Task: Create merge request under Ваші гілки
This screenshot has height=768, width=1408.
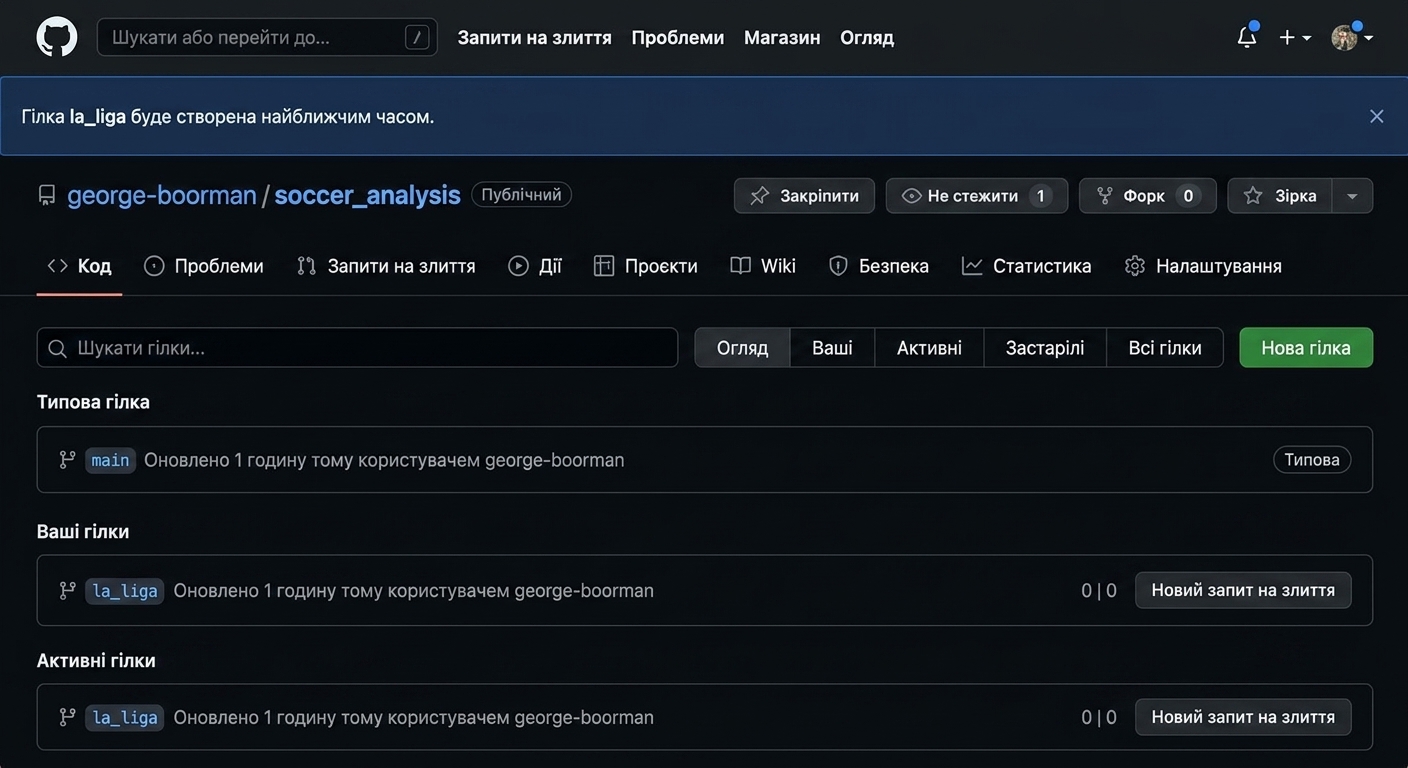Action: click(x=1243, y=590)
